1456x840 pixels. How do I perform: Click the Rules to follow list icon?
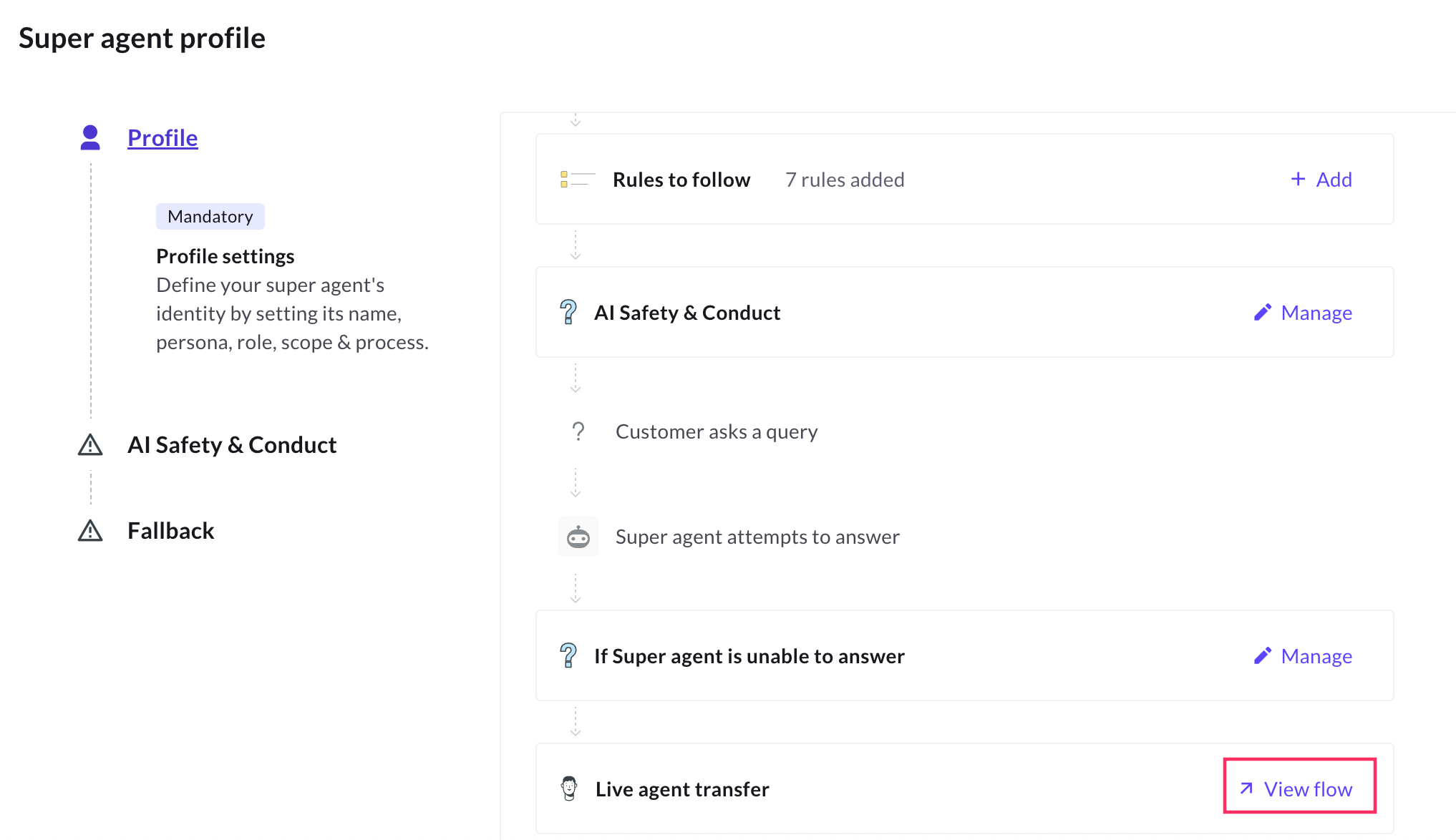[x=577, y=180]
